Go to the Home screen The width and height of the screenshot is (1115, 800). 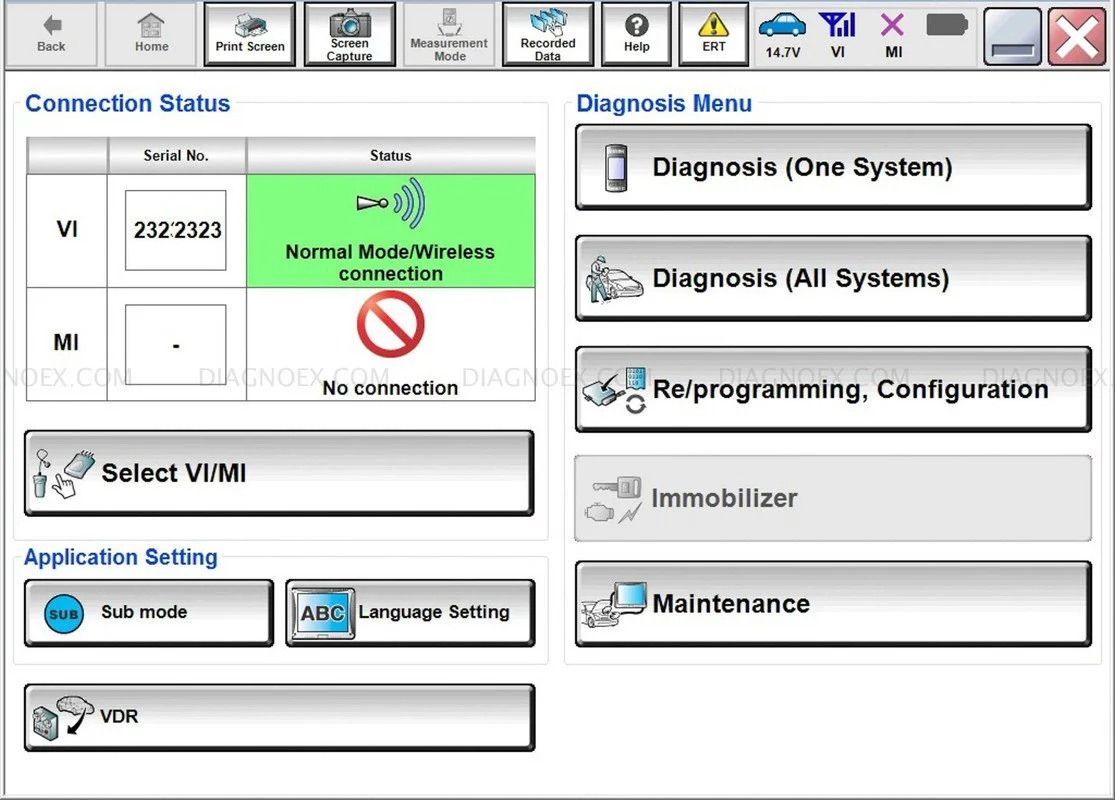pyautogui.click(x=152, y=34)
